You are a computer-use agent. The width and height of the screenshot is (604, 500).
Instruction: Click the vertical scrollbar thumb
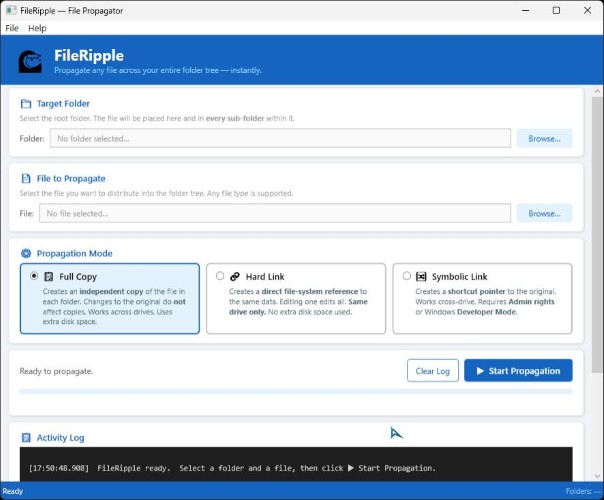pos(597,235)
